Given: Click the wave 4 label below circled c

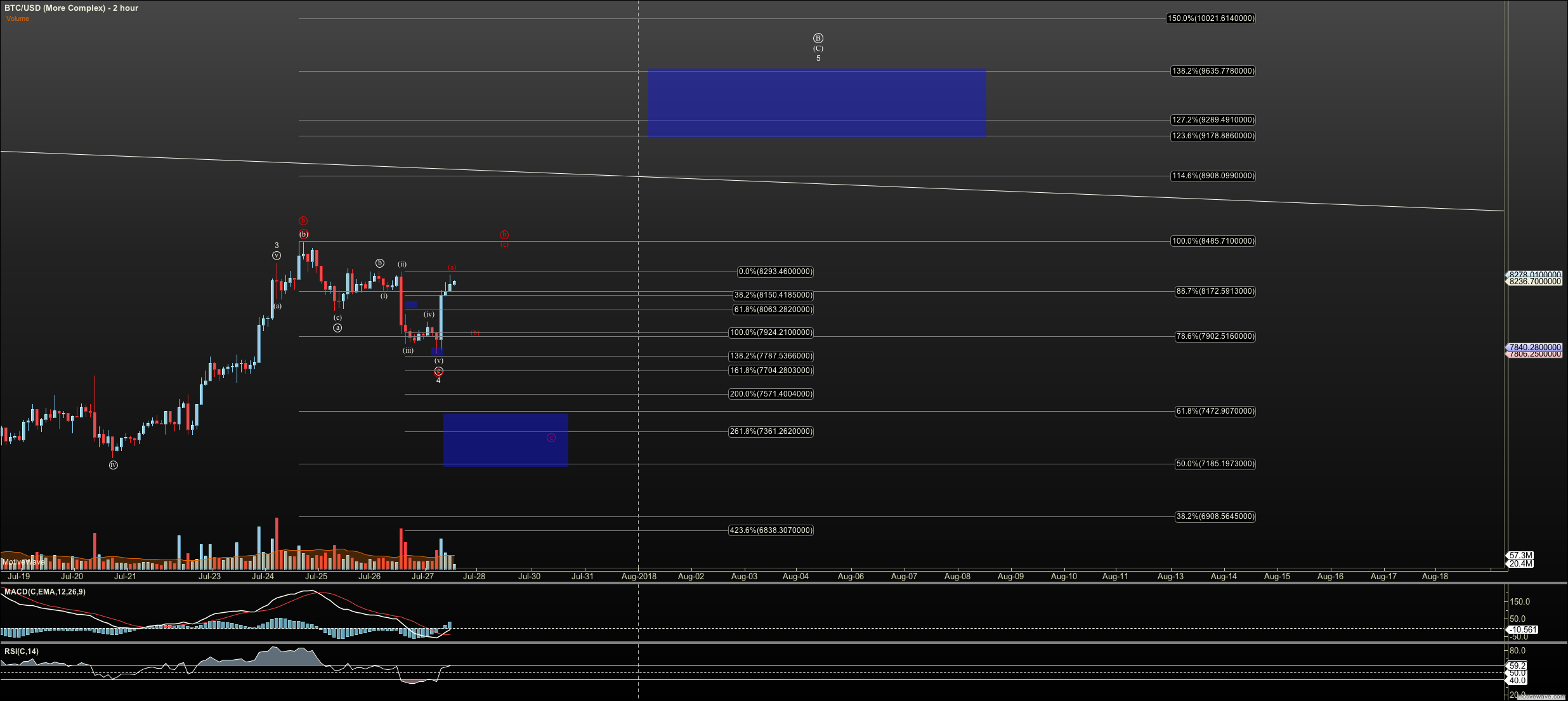Looking at the screenshot, I should pos(438,381).
